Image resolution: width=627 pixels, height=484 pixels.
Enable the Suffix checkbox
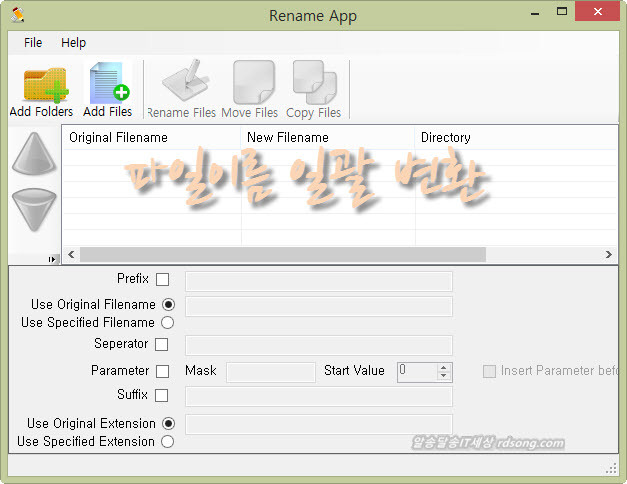(162, 396)
